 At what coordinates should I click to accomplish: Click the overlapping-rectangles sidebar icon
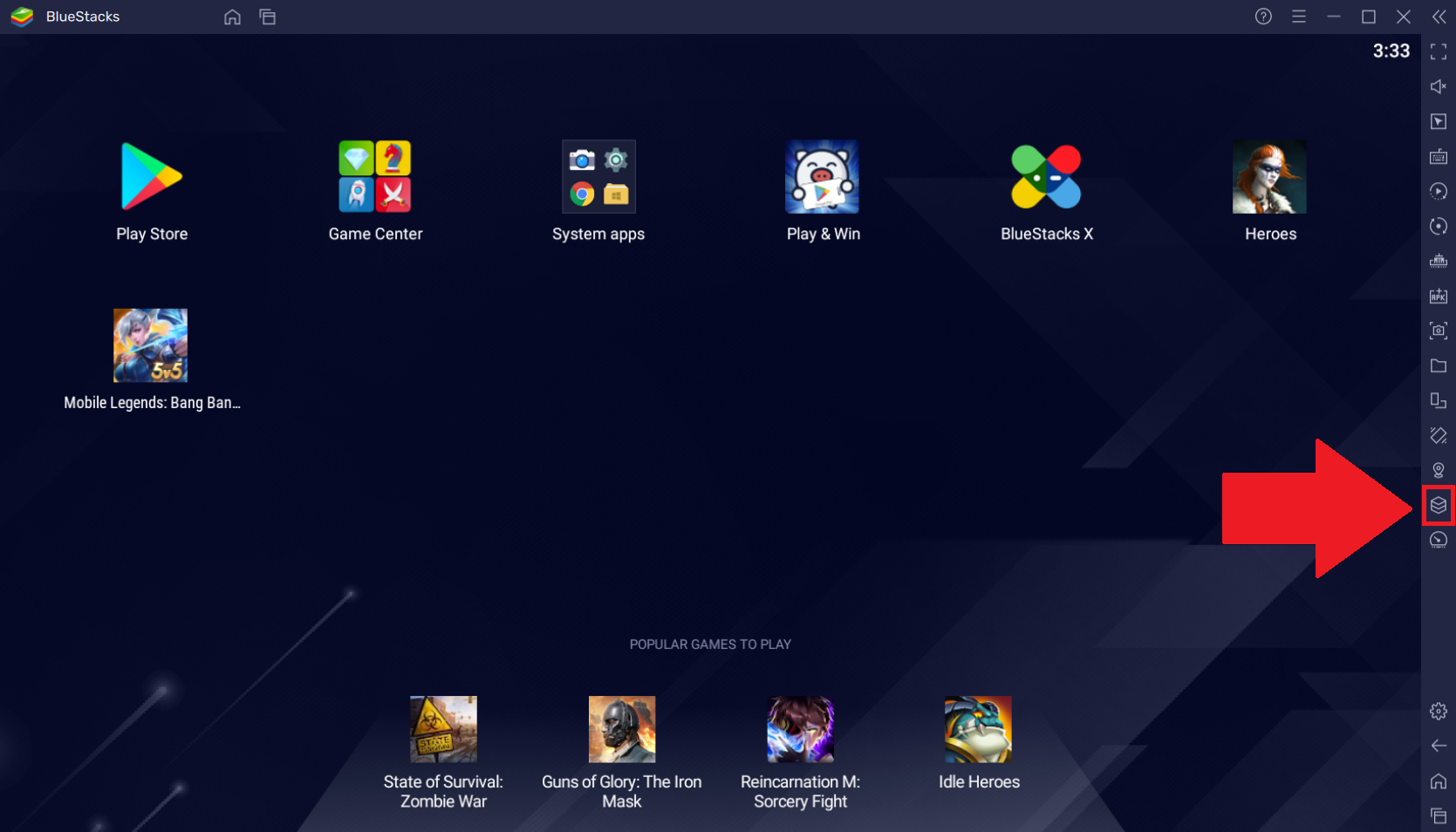pyautogui.click(x=1439, y=400)
